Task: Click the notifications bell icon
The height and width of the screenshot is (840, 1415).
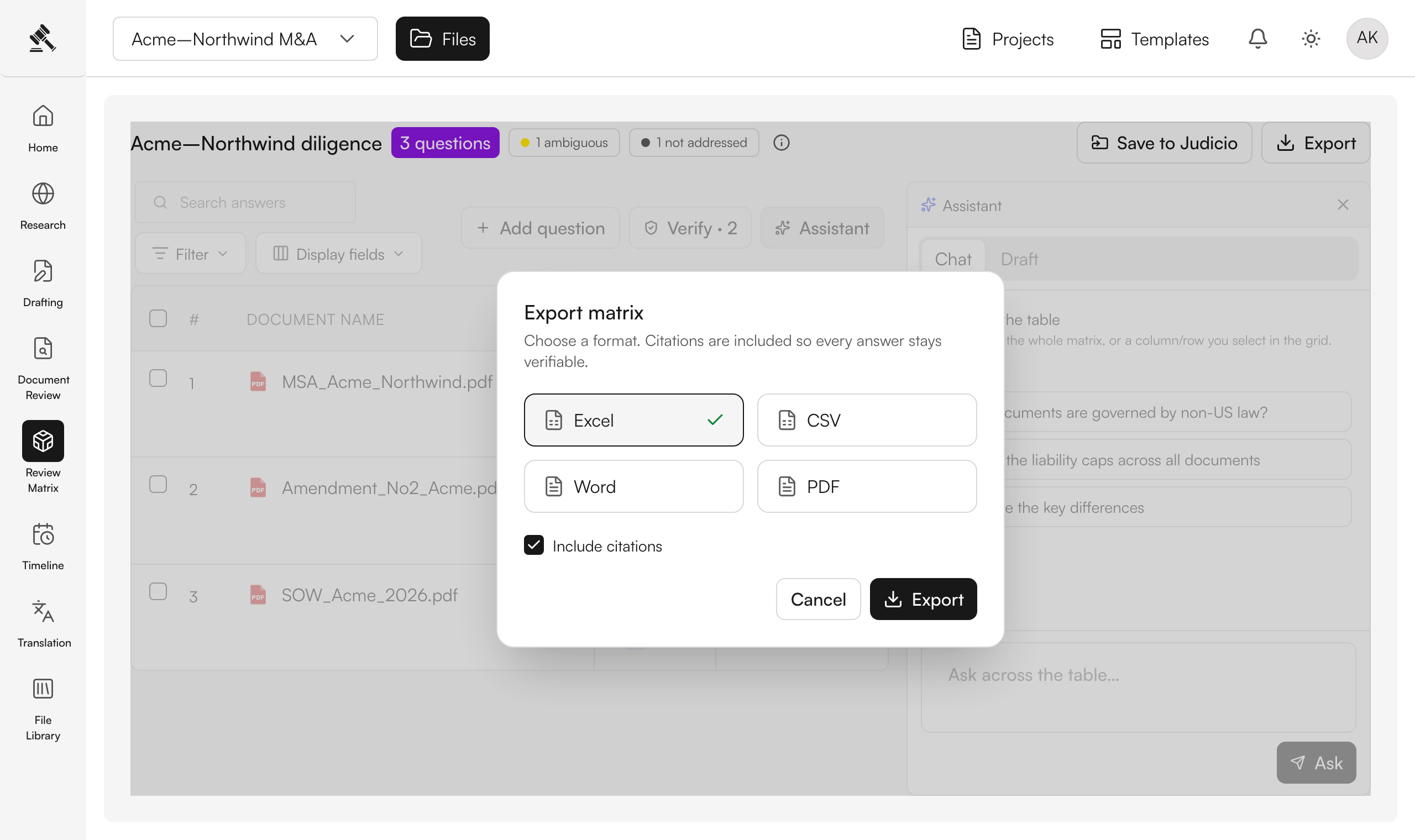Action: click(x=1257, y=39)
